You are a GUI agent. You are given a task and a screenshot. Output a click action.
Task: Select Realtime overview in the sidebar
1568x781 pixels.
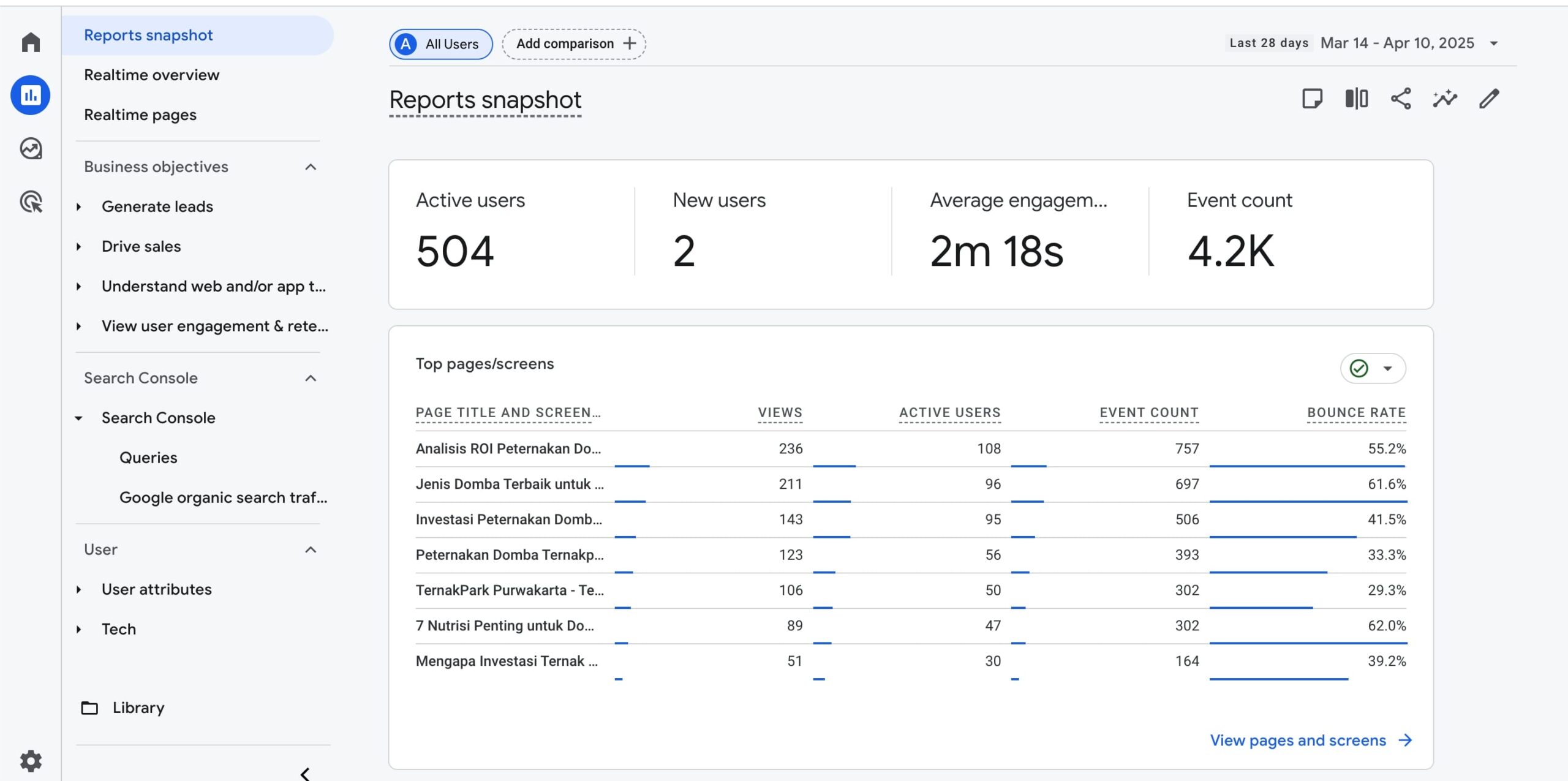(x=152, y=74)
